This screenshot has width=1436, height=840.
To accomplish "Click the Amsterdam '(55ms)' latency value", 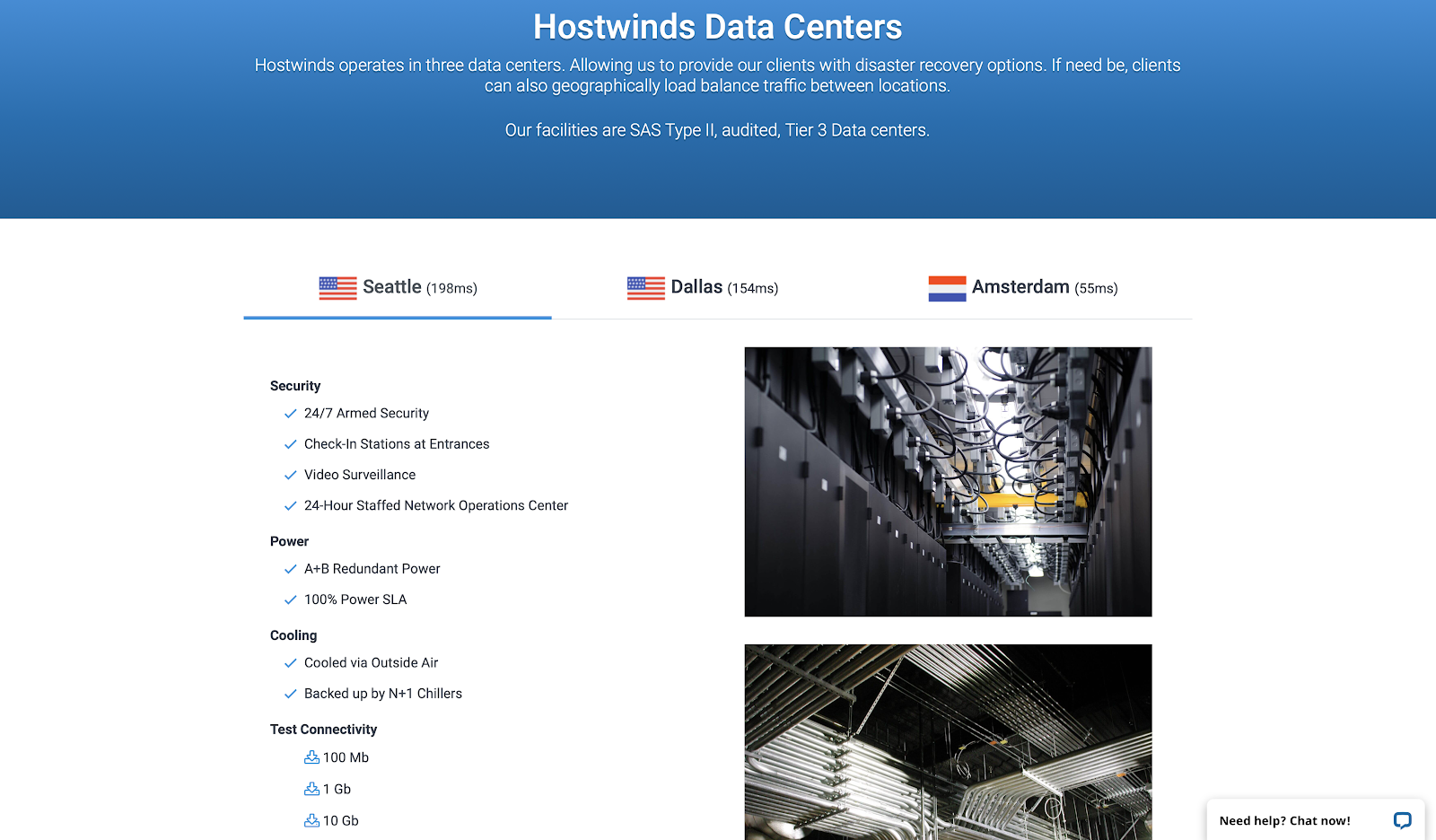I will (x=1096, y=288).
